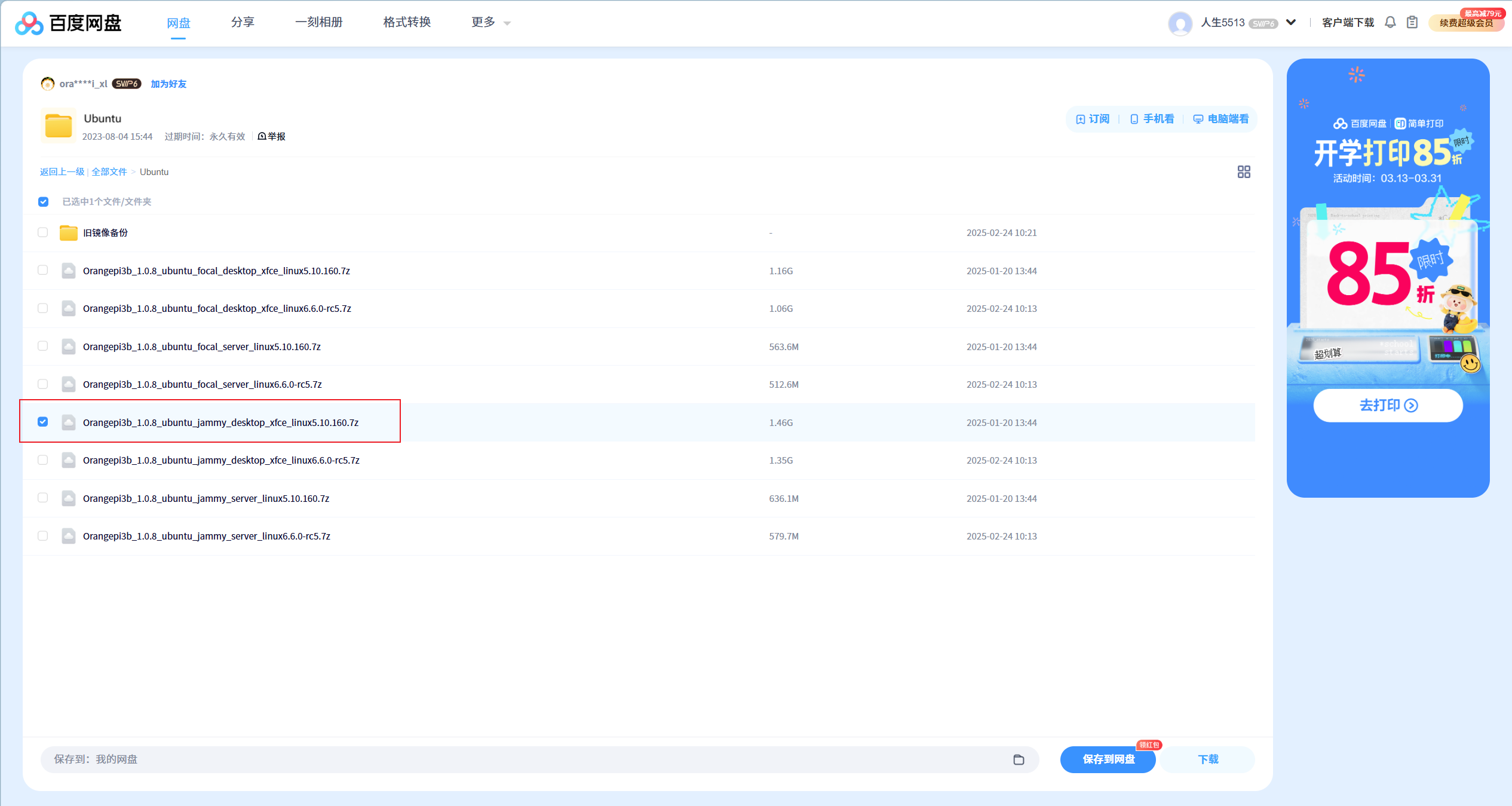Click the user avatar icon
The height and width of the screenshot is (806, 1512).
1180,23
